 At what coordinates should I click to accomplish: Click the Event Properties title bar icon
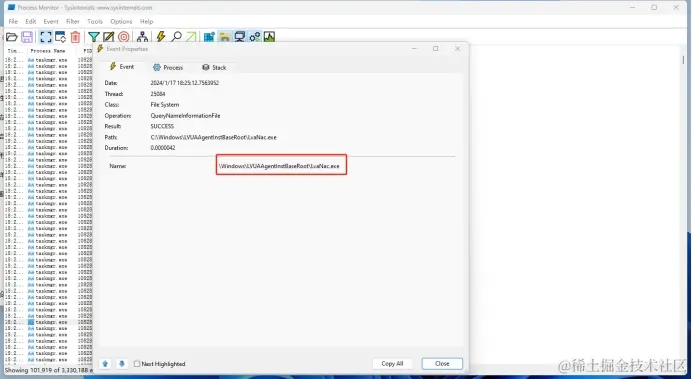(100, 49)
